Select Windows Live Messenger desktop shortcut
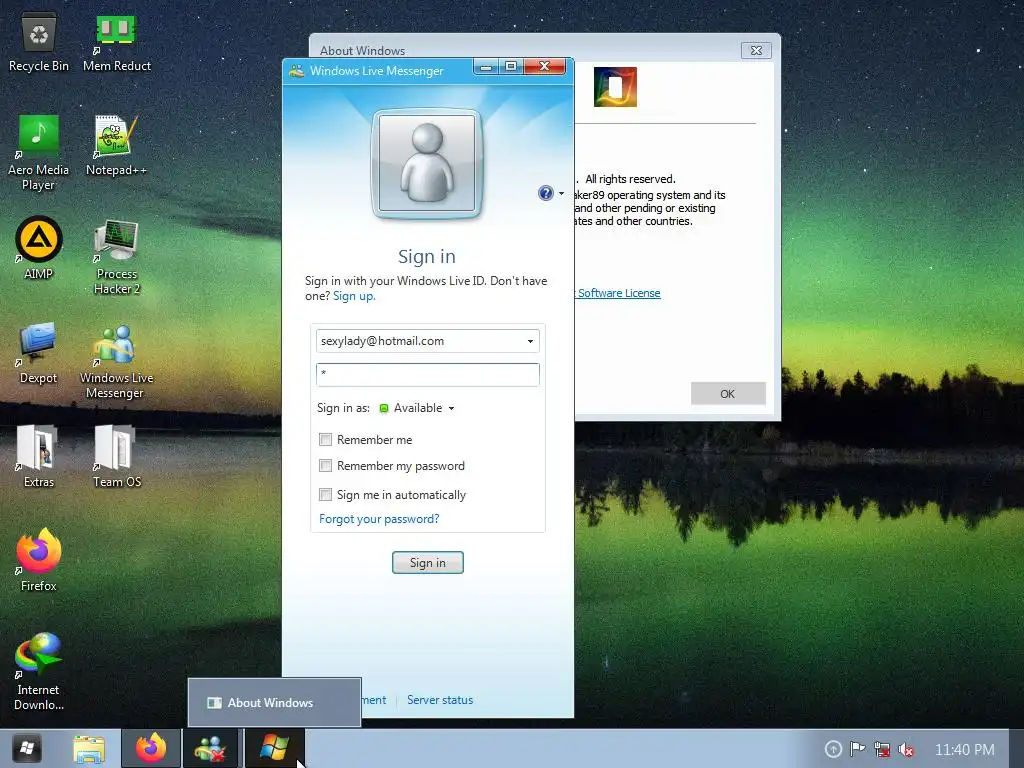Screen dimensions: 1024x768 [116, 360]
